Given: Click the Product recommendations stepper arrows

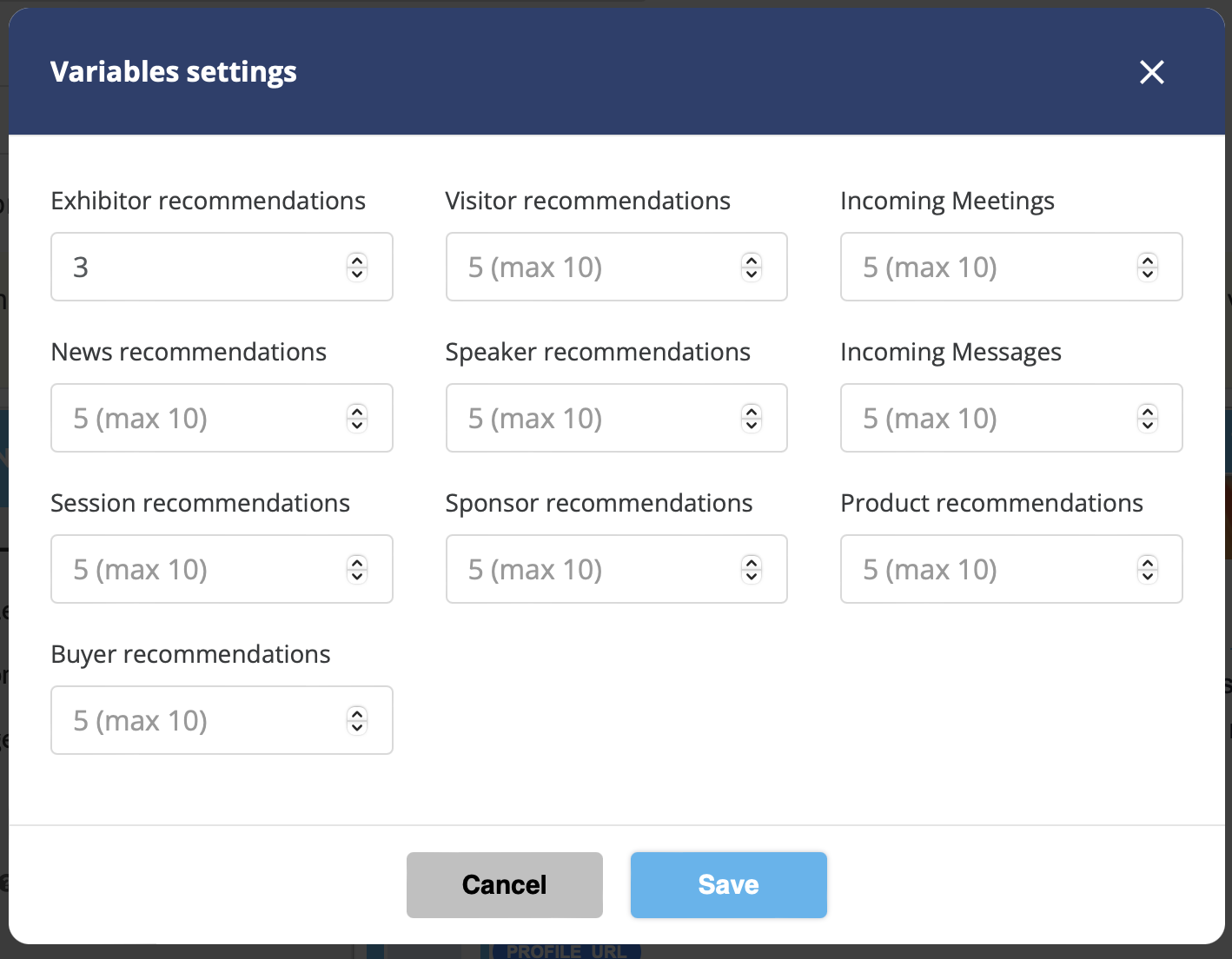Looking at the screenshot, I should pos(1148,569).
